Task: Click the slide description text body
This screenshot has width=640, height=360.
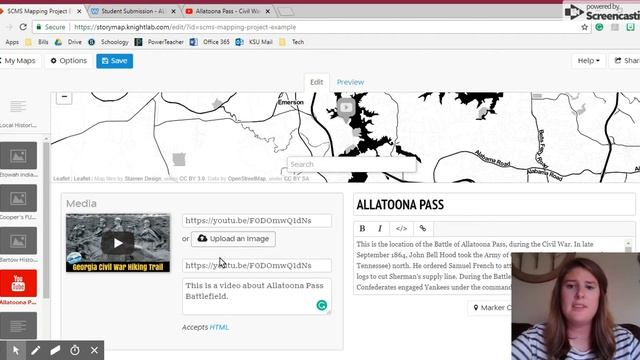Action: [433, 266]
